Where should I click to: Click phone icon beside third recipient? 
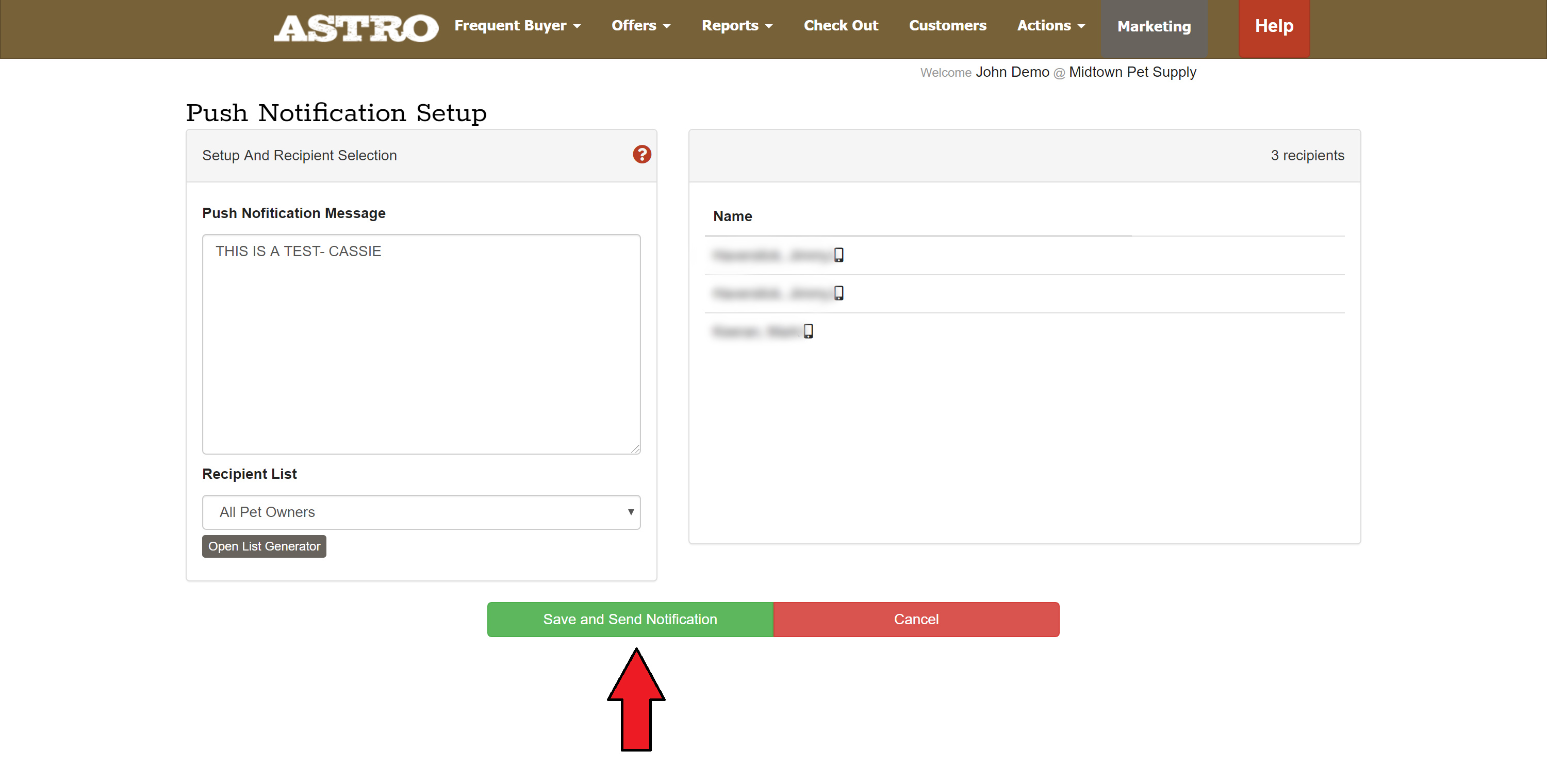point(808,331)
